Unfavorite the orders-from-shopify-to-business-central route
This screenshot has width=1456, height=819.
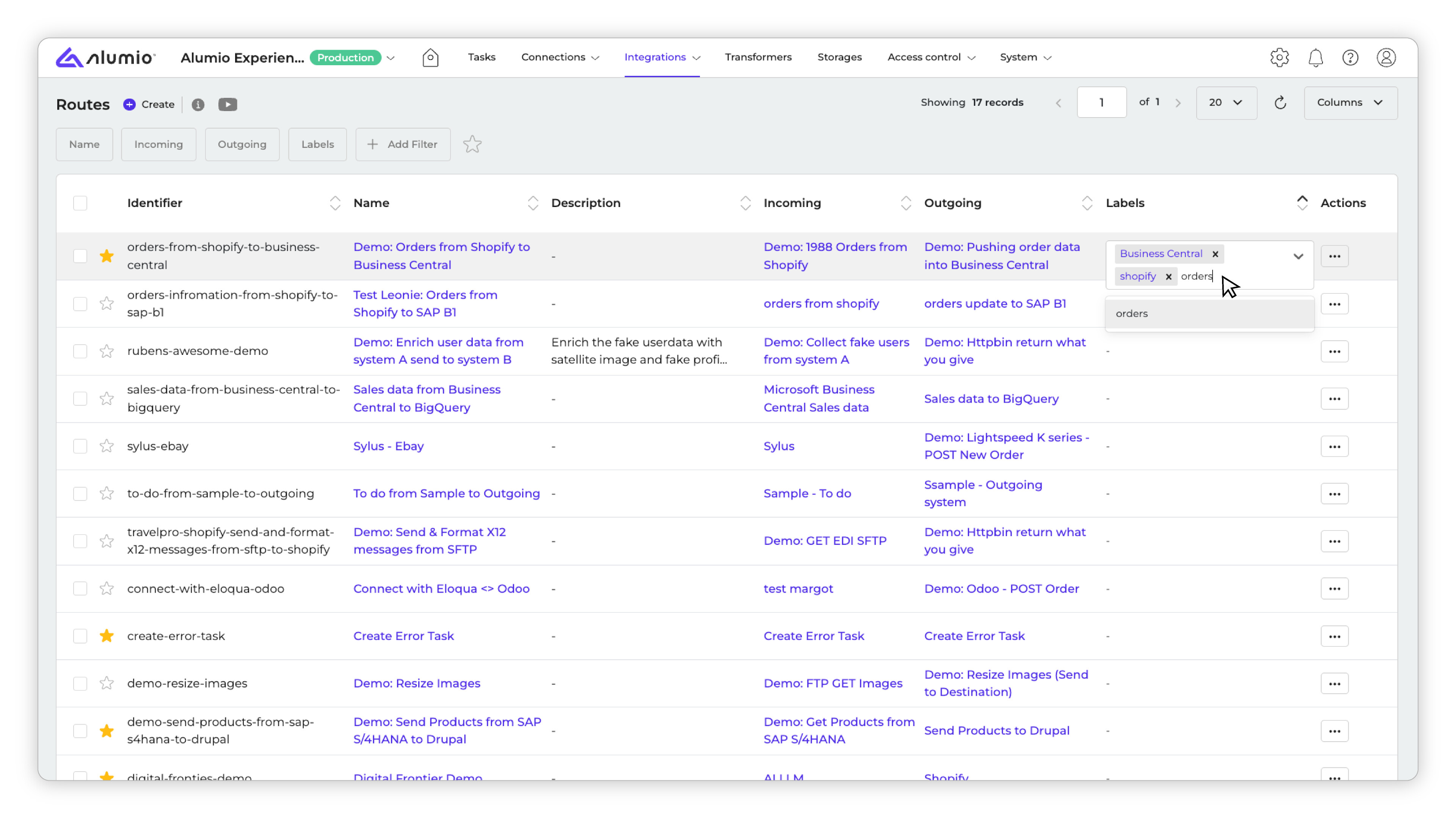click(106, 256)
